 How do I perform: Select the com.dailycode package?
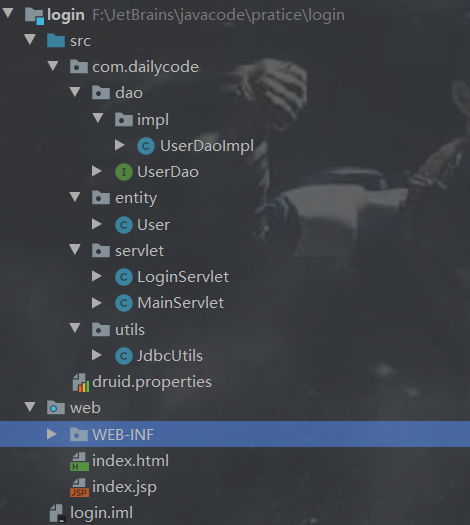pyautogui.click(x=145, y=67)
